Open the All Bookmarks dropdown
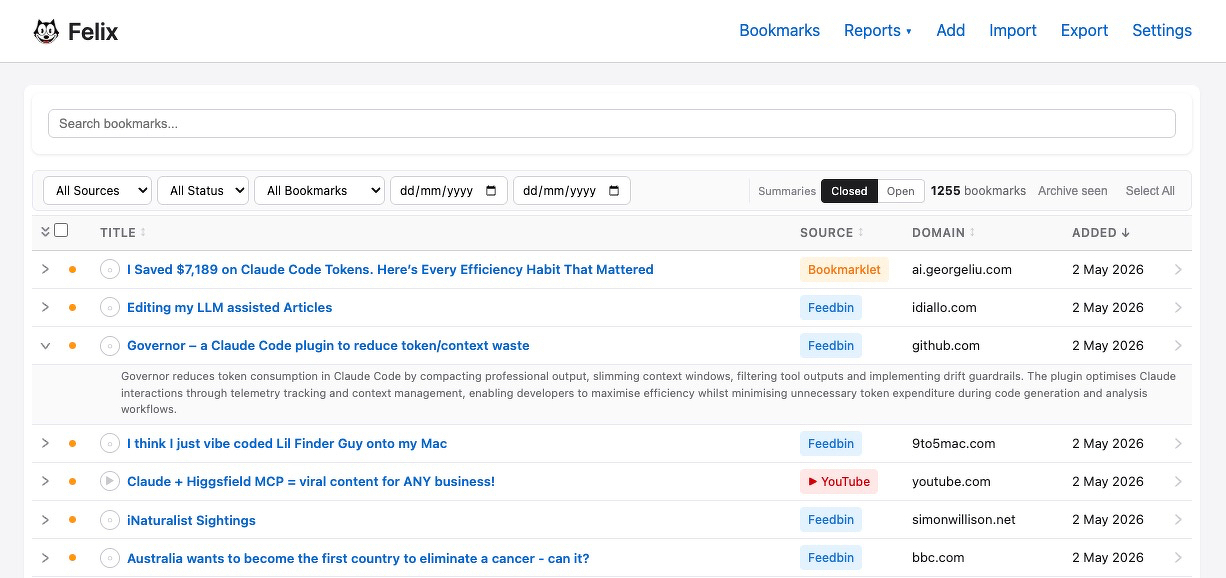1226x578 pixels. pos(319,190)
